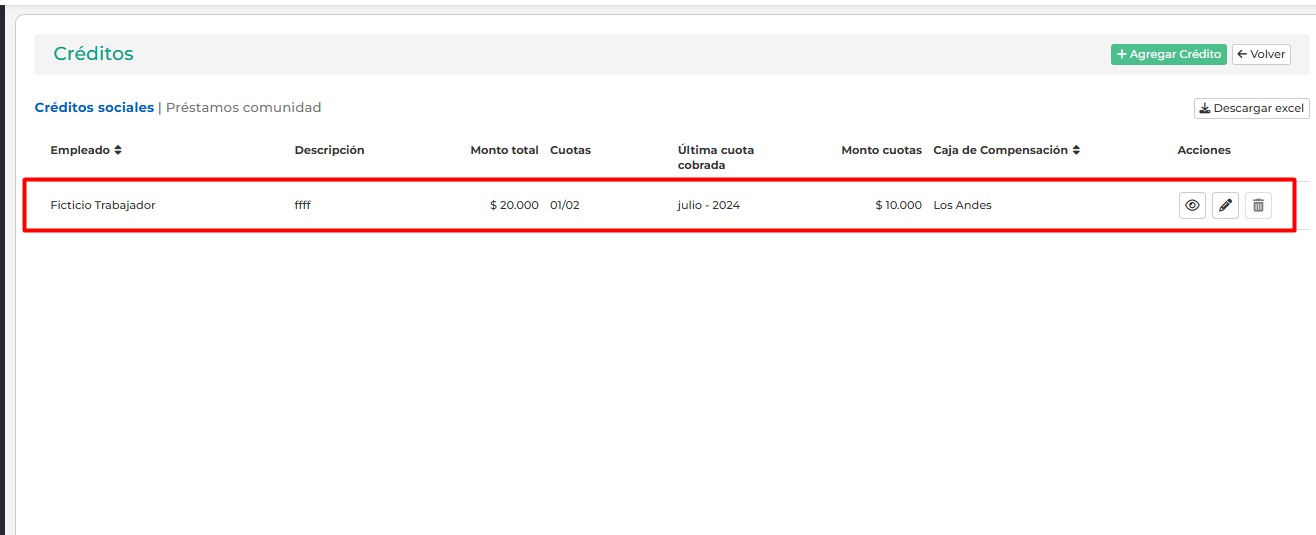Edit the Ficticio Trabajador credit (pencil icon)

coord(1225,205)
